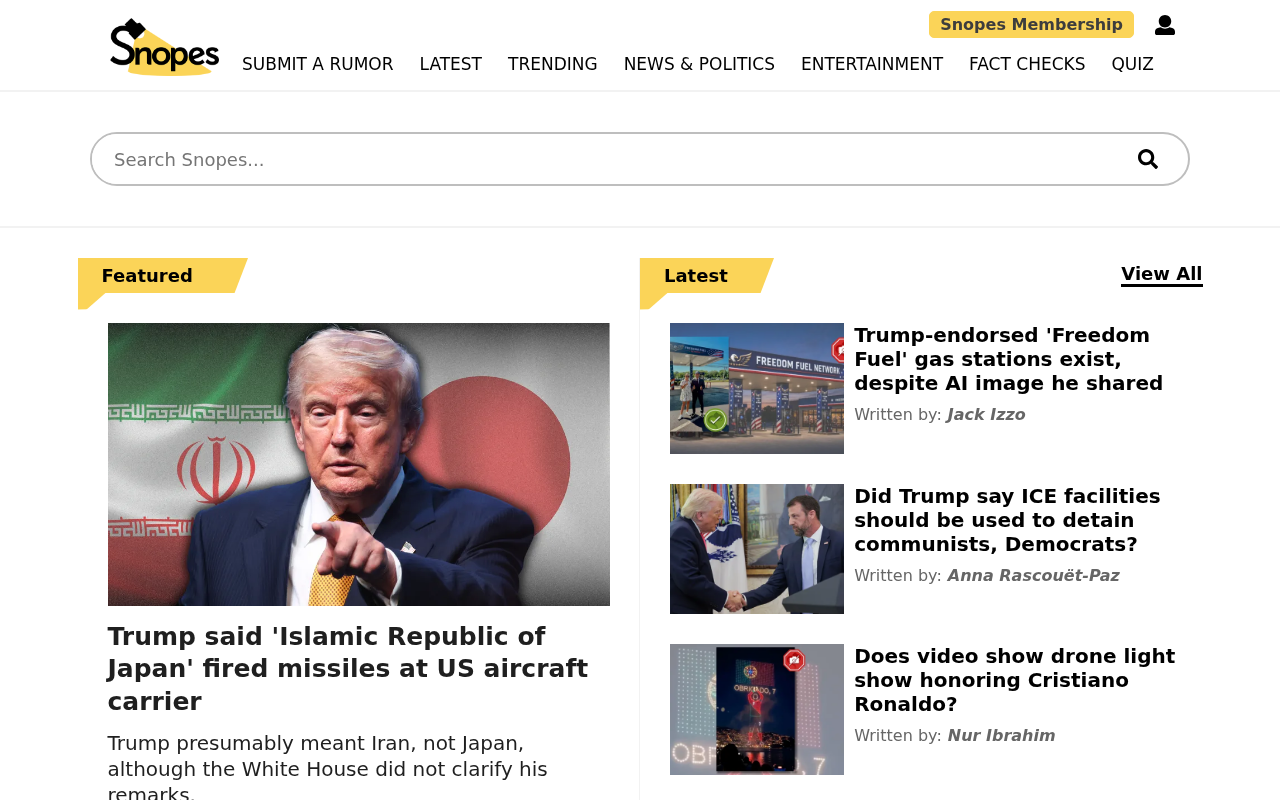Viewport: 1280px width, 800px height.
Task: Go to Latest in navigation bar
Action: [451, 64]
